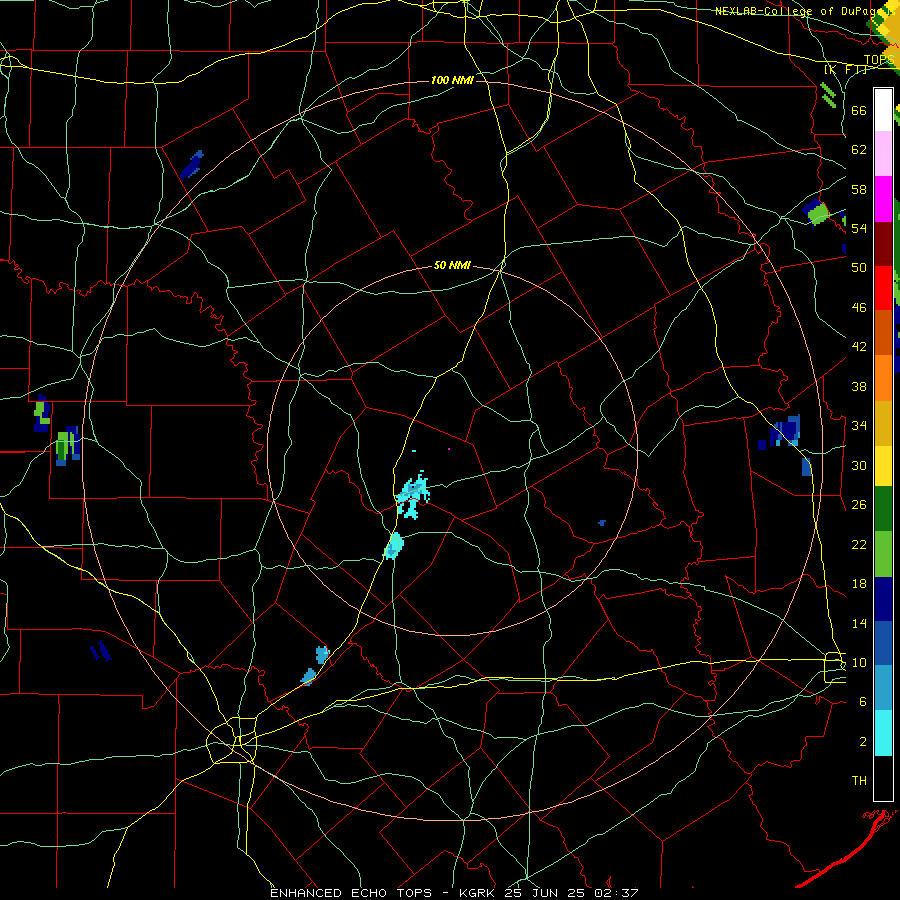
Task: Select the light green legend swatch
Action: pyautogui.click(x=883, y=554)
